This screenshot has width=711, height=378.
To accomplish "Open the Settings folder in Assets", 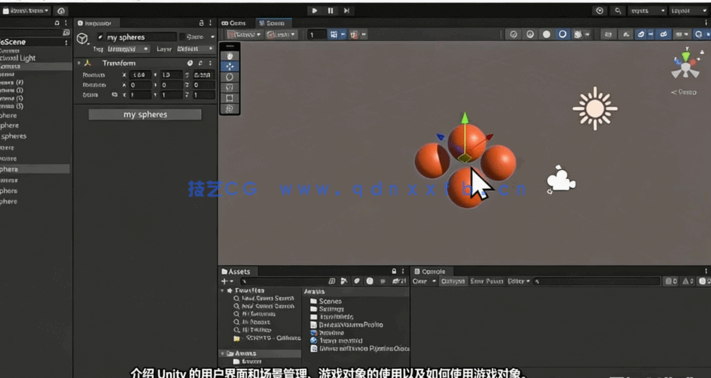I will pyautogui.click(x=327, y=309).
